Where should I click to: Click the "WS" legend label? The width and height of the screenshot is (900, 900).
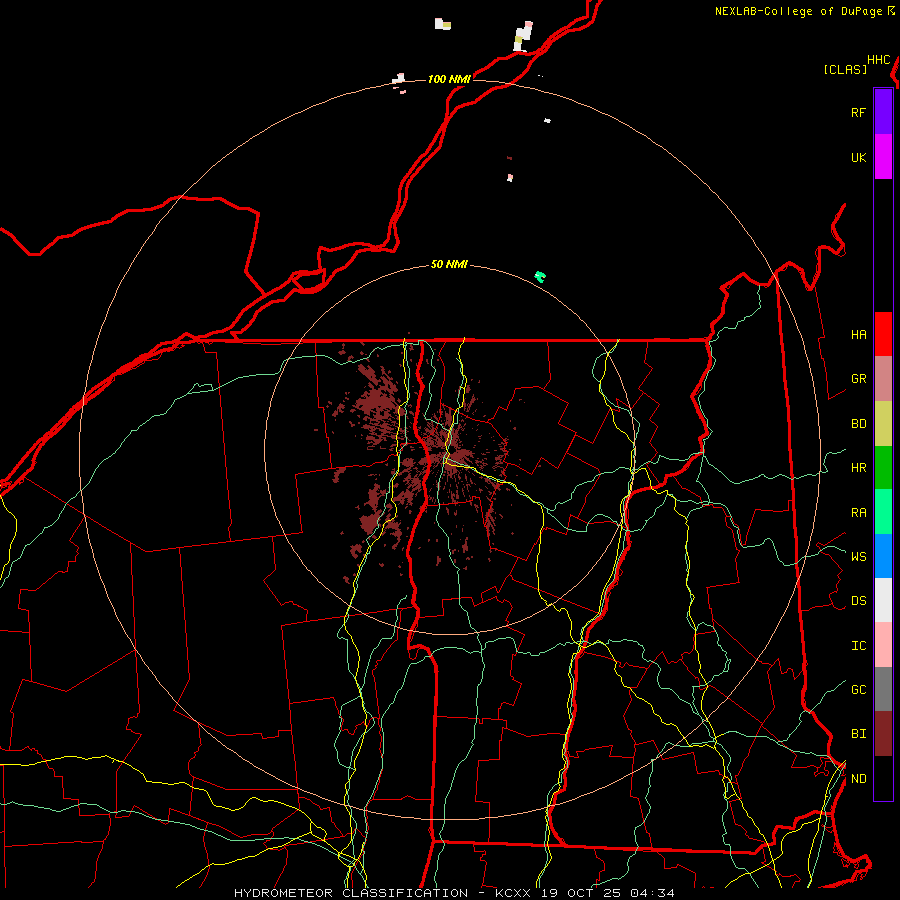(x=858, y=556)
